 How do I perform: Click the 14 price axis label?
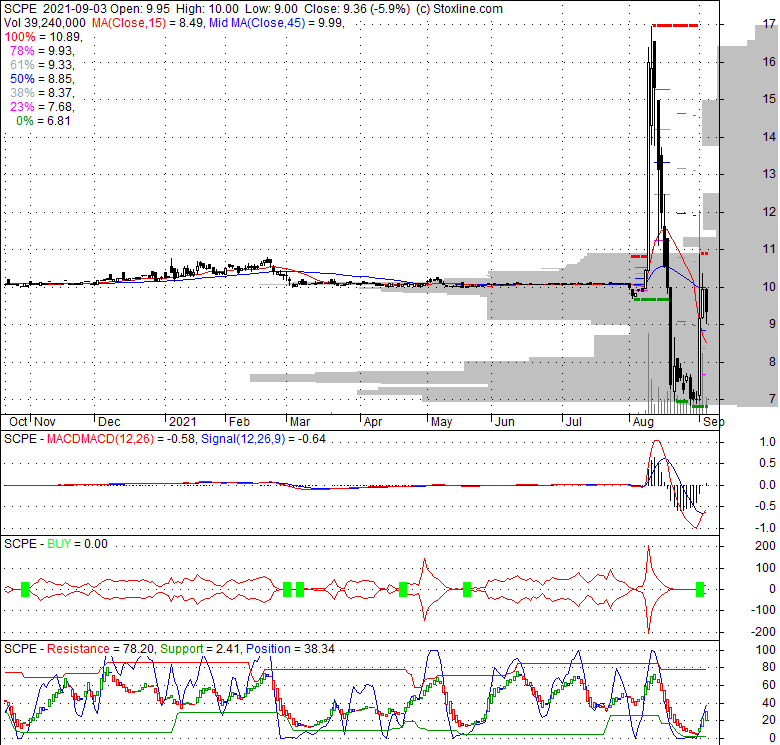coord(769,136)
